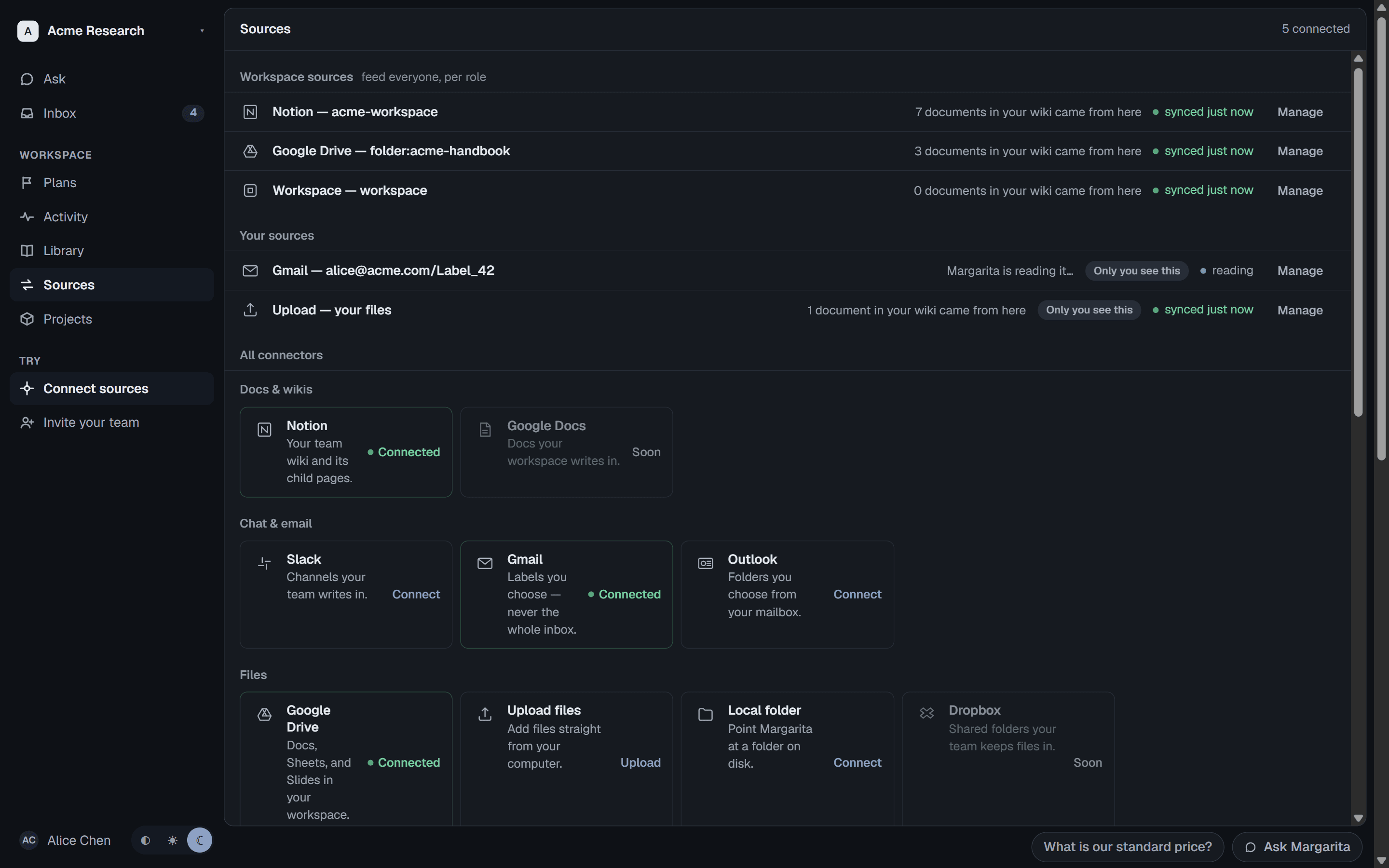Click Soon label on the Google Docs card

pyautogui.click(x=646, y=452)
